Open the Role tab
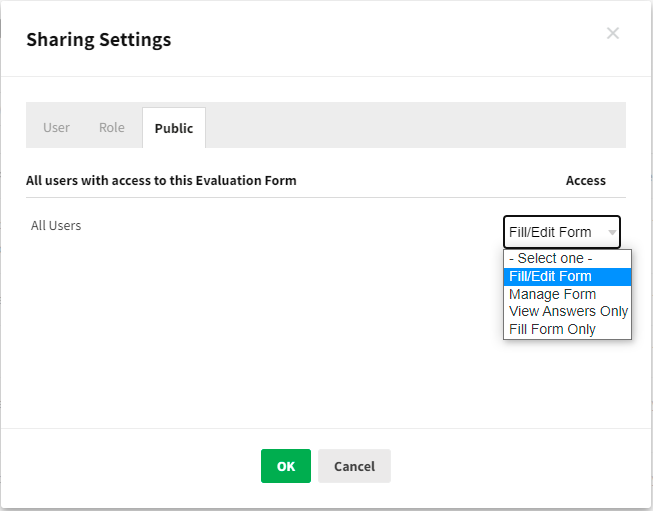Image resolution: width=653 pixels, height=511 pixels. point(112,128)
